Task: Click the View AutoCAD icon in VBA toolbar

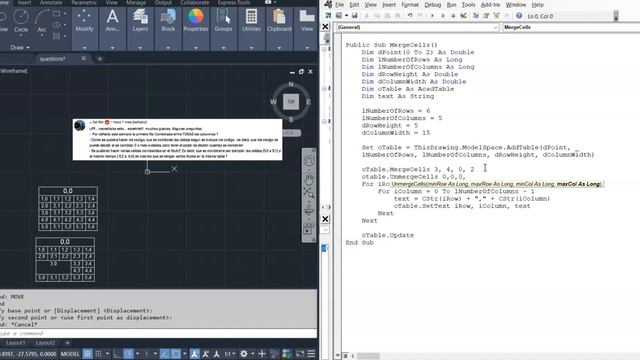Action: click(328, 16)
